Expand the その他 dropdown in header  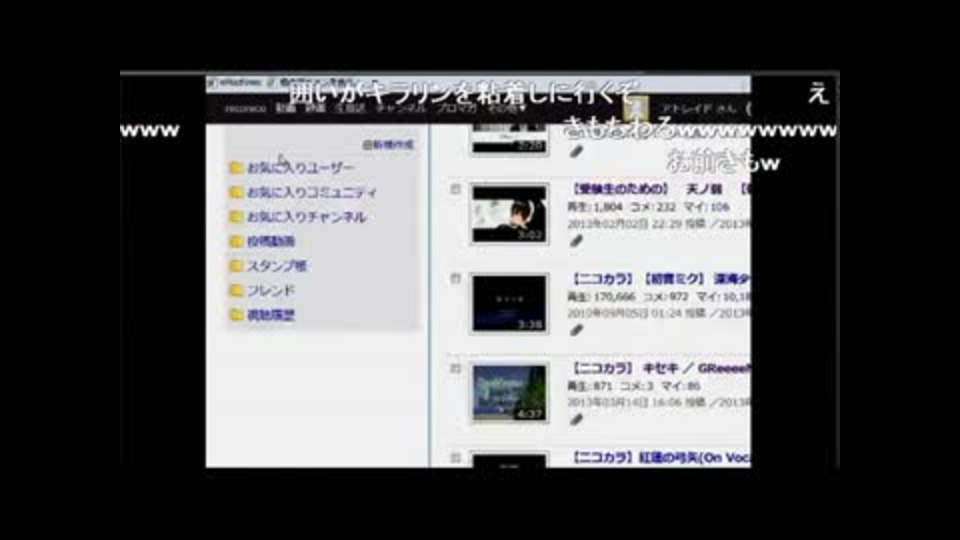click(x=507, y=108)
